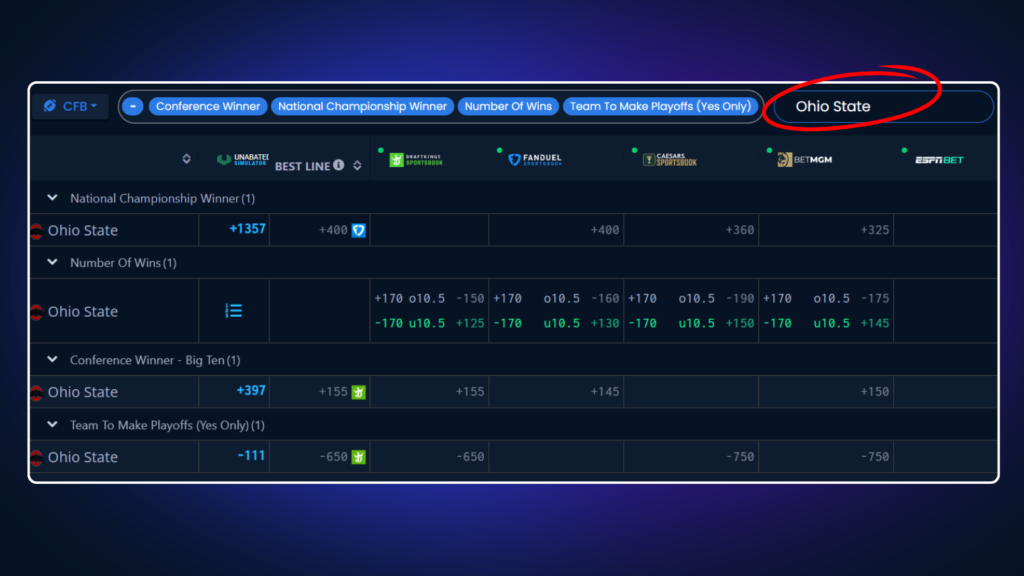
Task: Click BetMGM +325 championship odds
Action: pyautogui.click(x=874, y=230)
